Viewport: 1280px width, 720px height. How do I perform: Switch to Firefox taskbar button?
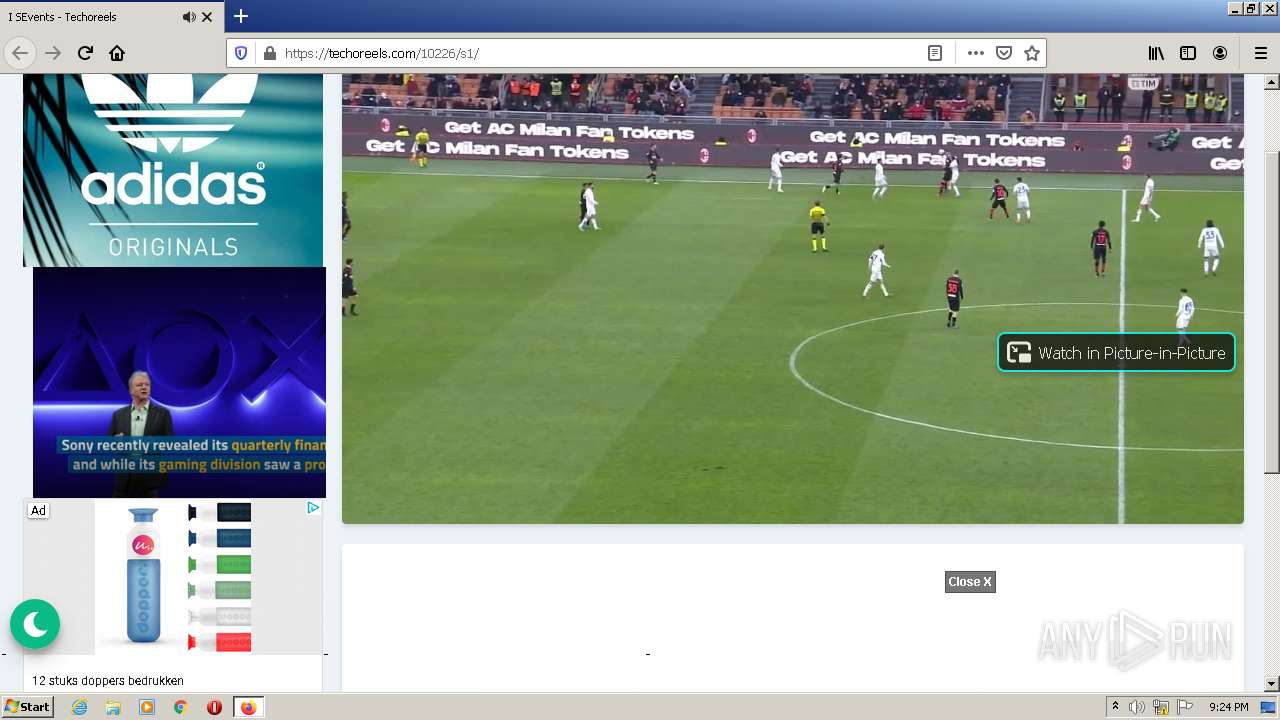pyautogui.click(x=248, y=707)
